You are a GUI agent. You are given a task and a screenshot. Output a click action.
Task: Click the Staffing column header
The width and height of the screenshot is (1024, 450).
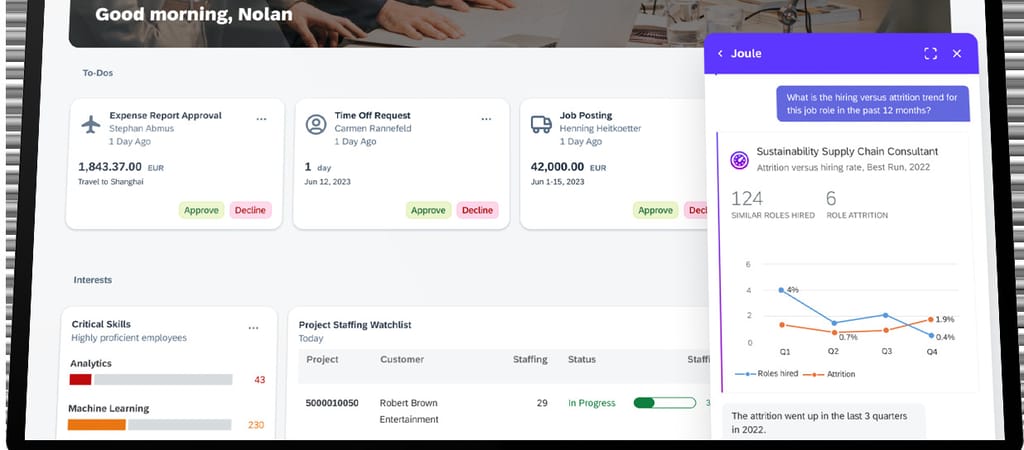coord(530,359)
